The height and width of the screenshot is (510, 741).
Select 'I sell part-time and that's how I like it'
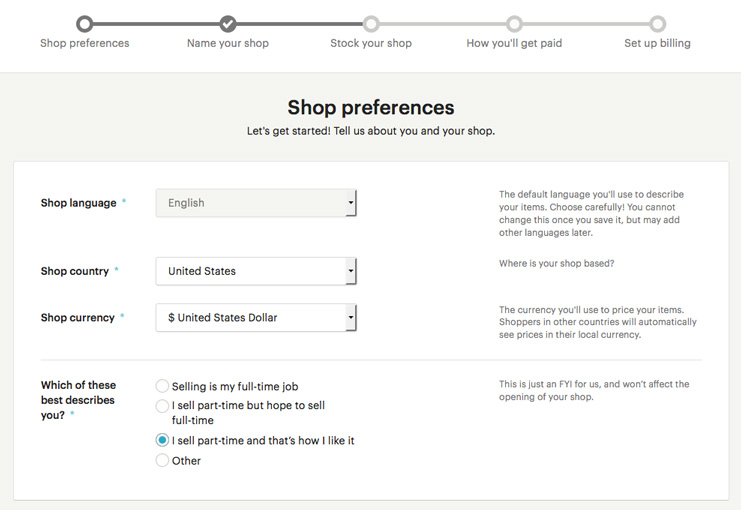[162, 441]
